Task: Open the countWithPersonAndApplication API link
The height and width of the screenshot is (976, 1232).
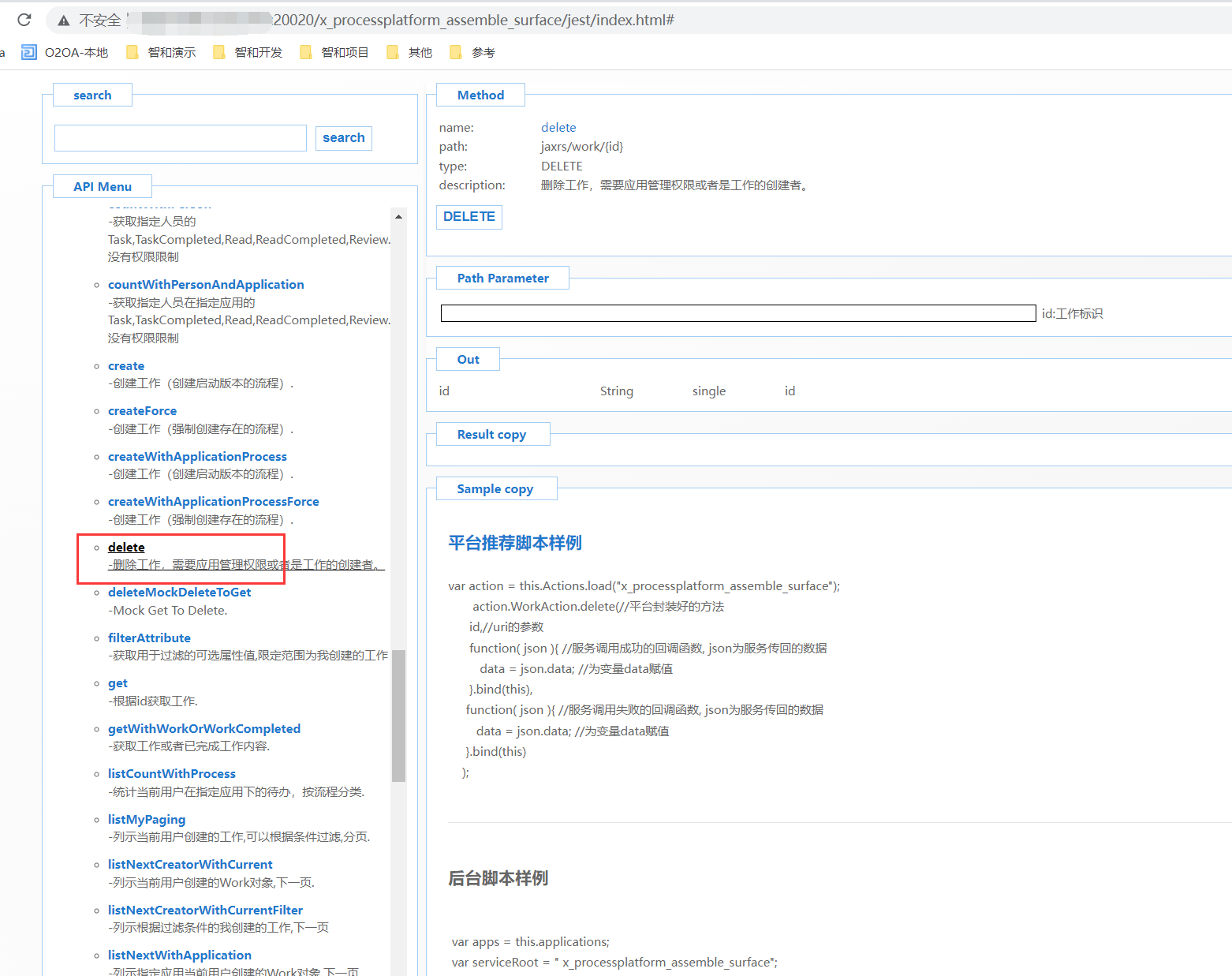Action: click(x=206, y=284)
